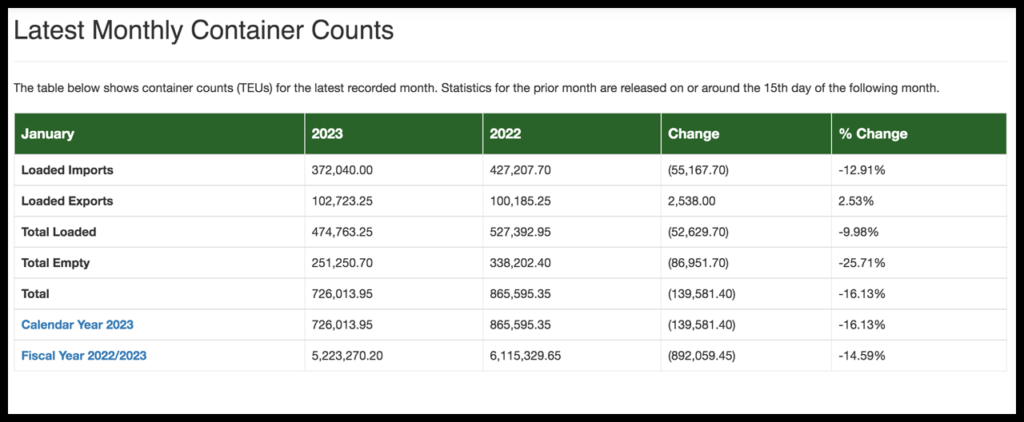Click the -14.59% fiscal year percent cell

861,356
